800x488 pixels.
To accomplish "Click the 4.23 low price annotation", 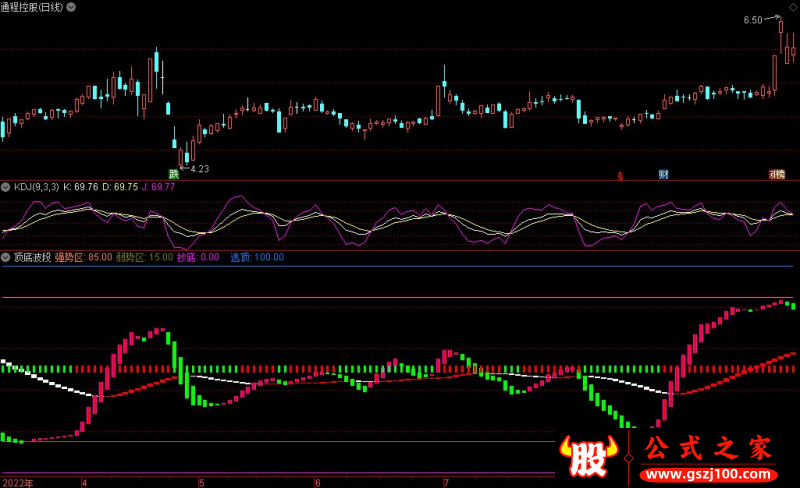I will (199, 169).
